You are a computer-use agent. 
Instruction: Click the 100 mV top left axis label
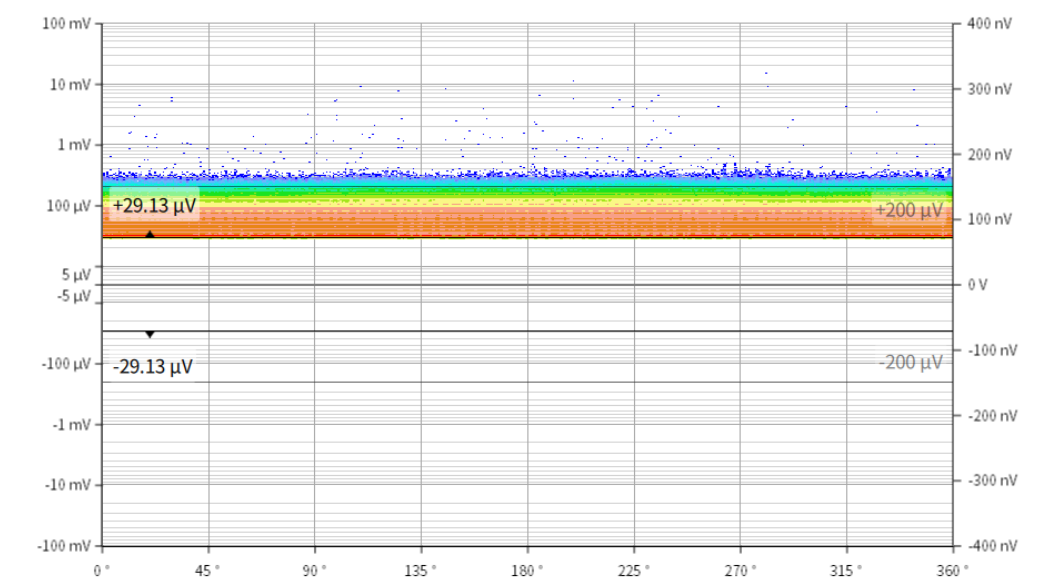point(67,24)
